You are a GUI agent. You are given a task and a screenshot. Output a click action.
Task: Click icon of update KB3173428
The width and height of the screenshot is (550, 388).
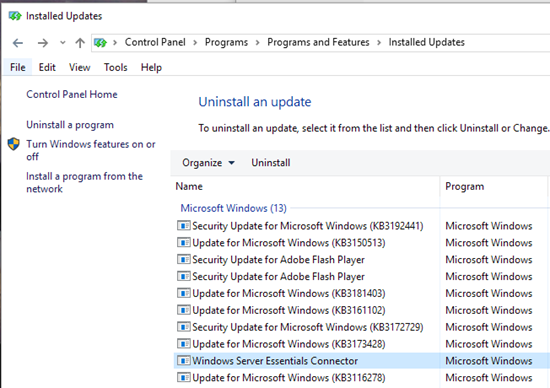183,343
